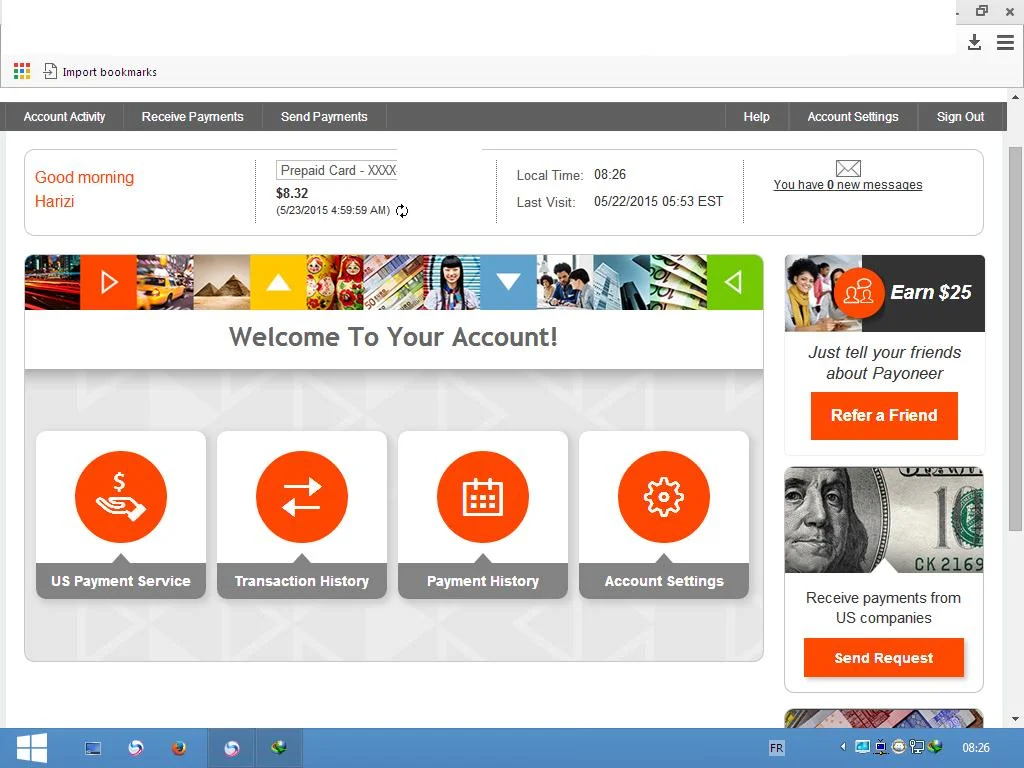Click the nesting dolls banner photo

[x=334, y=282]
